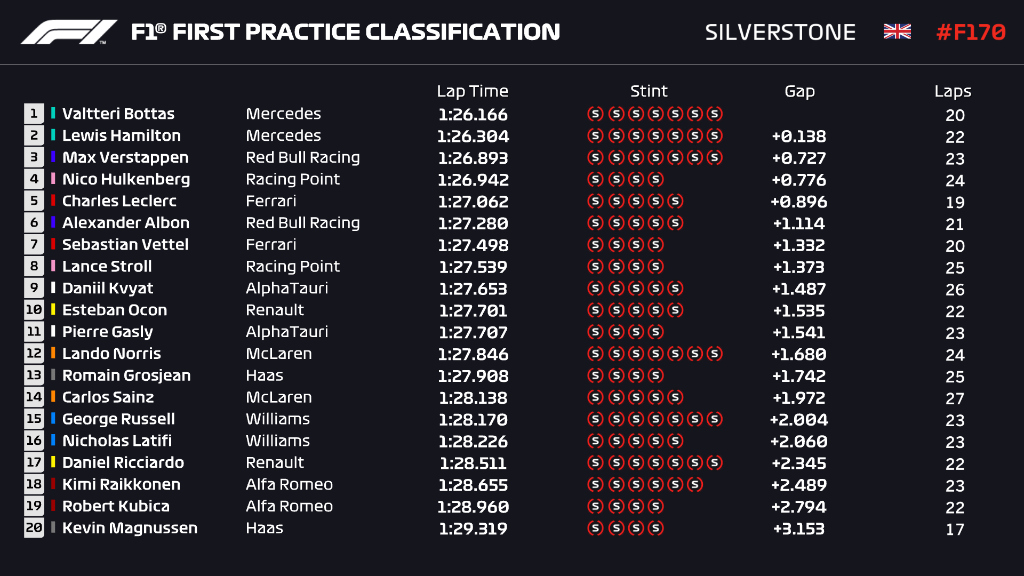Select driver name Max Verstappen
The width and height of the screenshot is (1024, 576).
[125, 158]
